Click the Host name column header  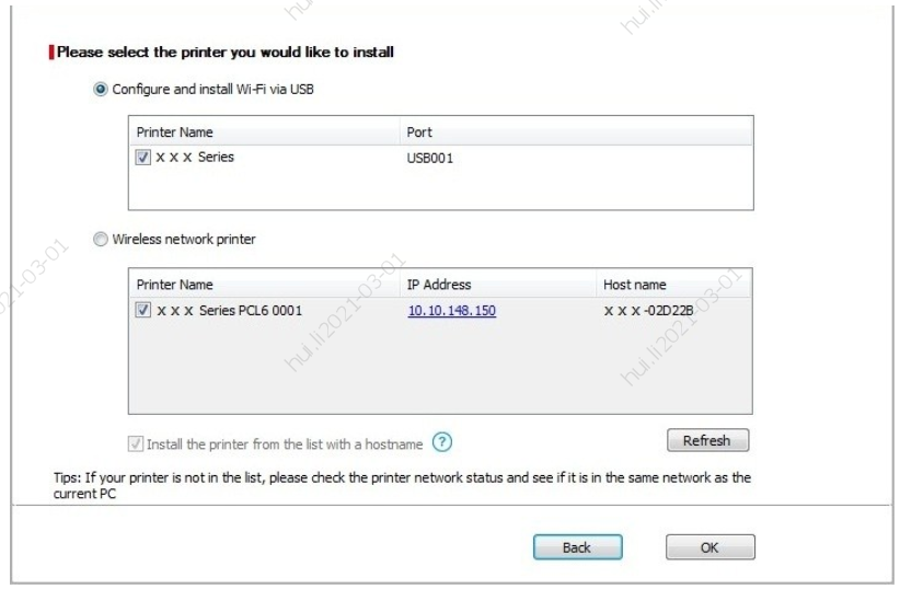(x=634, y=285)
